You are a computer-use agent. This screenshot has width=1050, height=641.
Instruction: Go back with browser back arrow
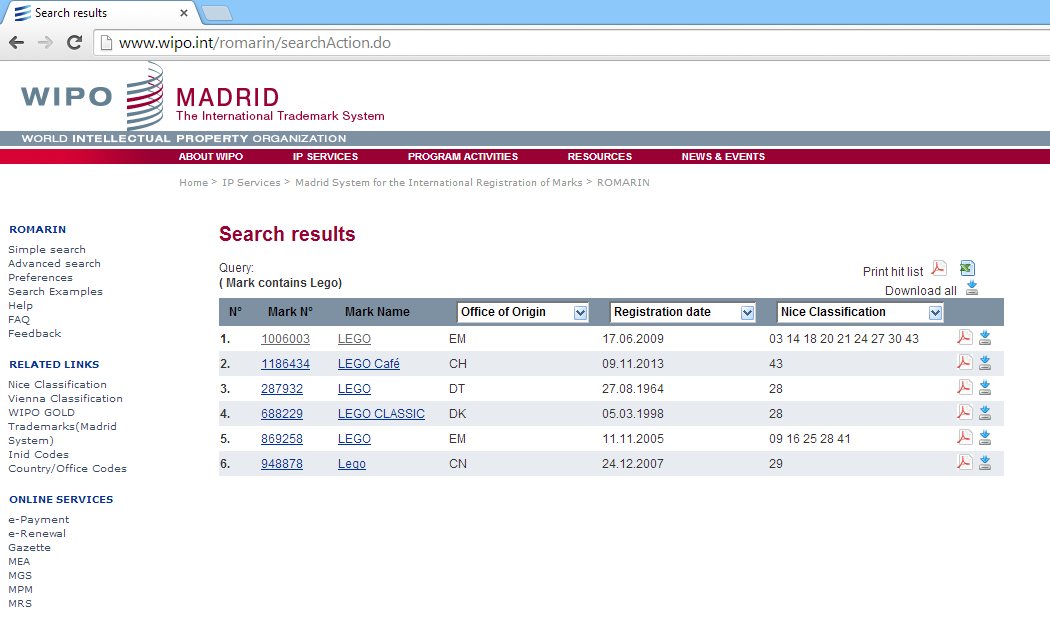pos(16,42)
